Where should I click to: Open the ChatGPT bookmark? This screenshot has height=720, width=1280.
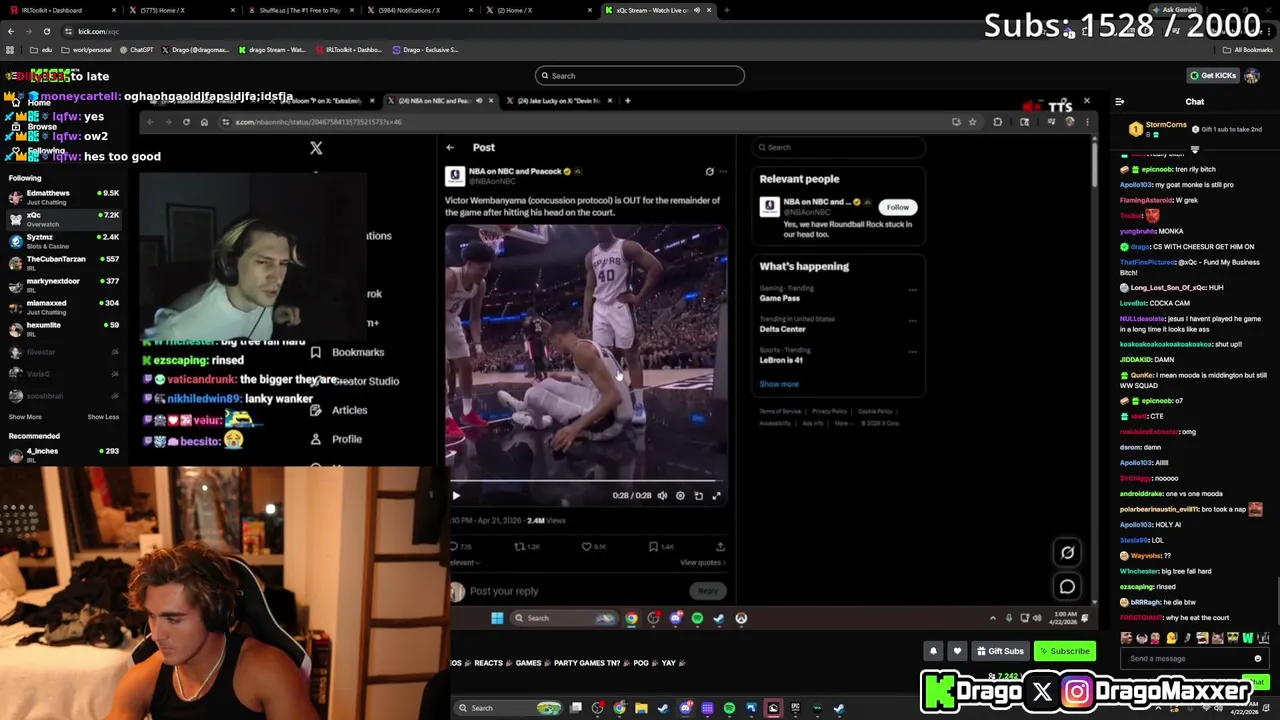point(137,50)
